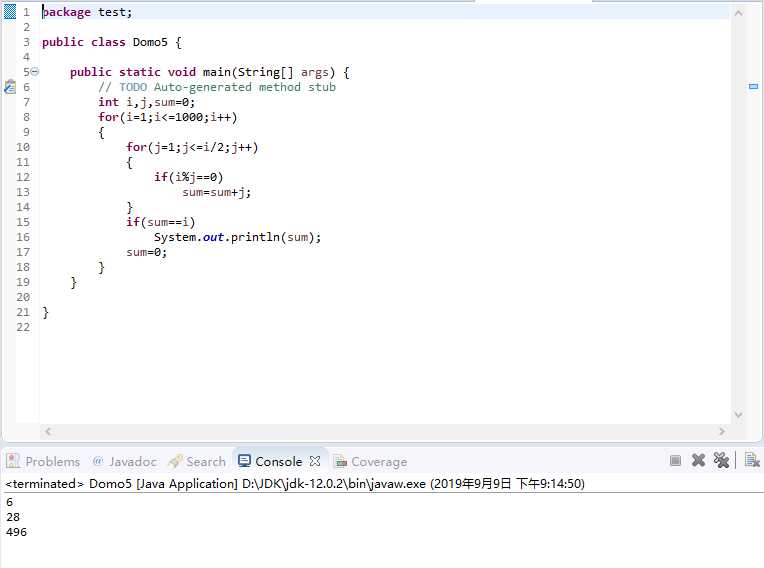
Task: Click console output value 6
Action: (9, 502)
